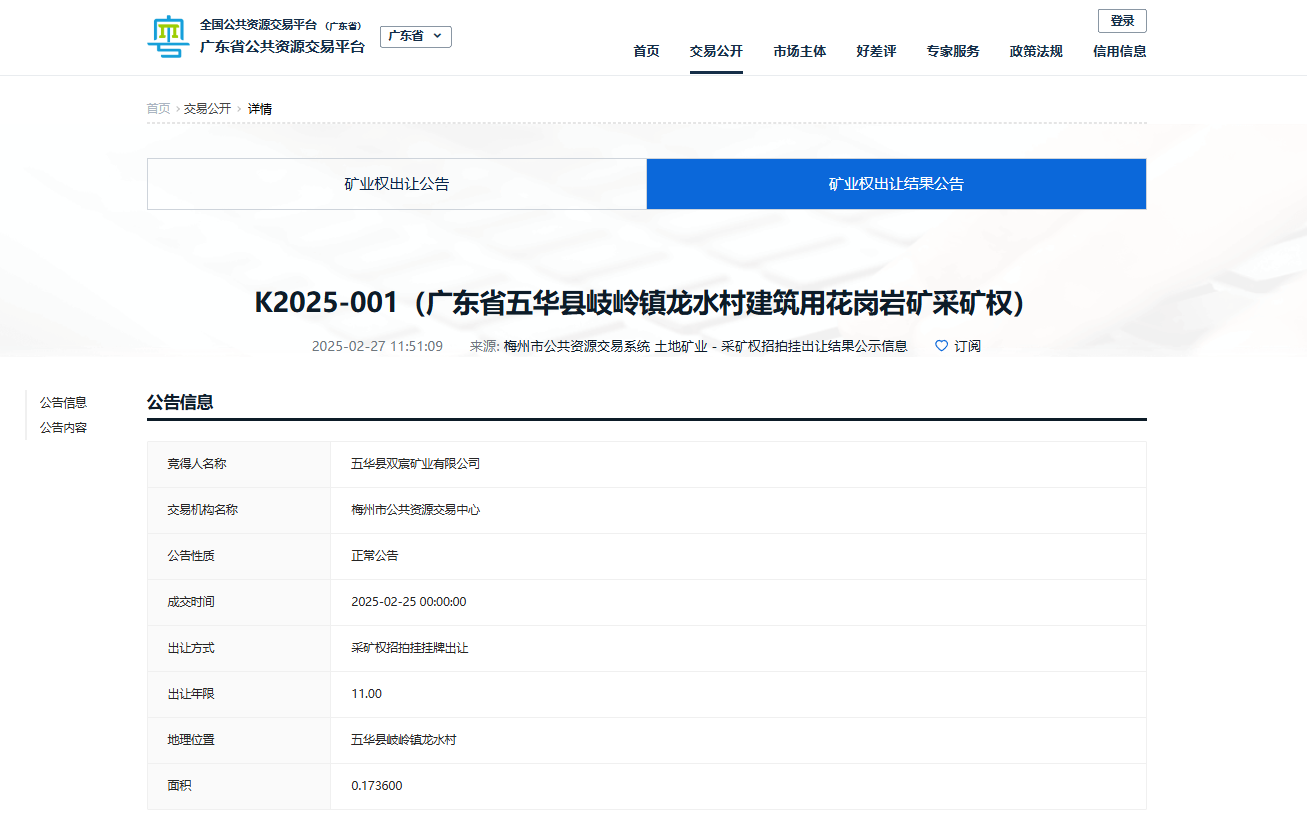Select 市场主体 in the navigation bar
This screenshot has width=1307, height=822.
pos(799,51)
